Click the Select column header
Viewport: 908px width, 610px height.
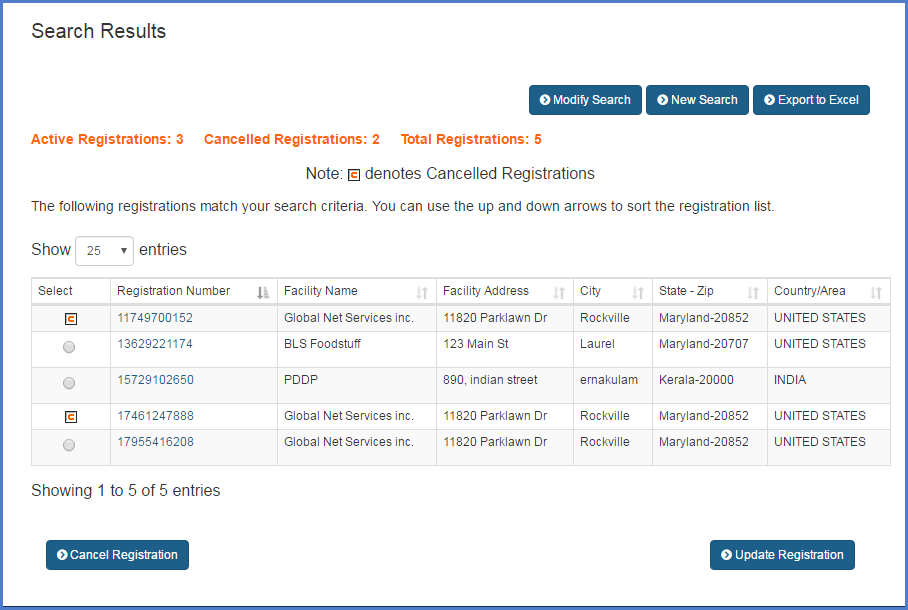[56, 291]
